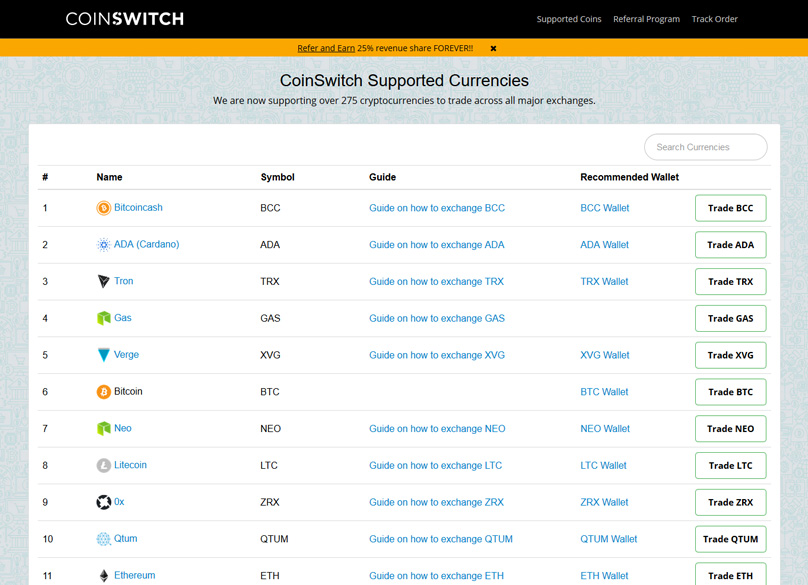Click Trade BCC button
This screenshot has height=585, width=808.
(x=730, y=208)
